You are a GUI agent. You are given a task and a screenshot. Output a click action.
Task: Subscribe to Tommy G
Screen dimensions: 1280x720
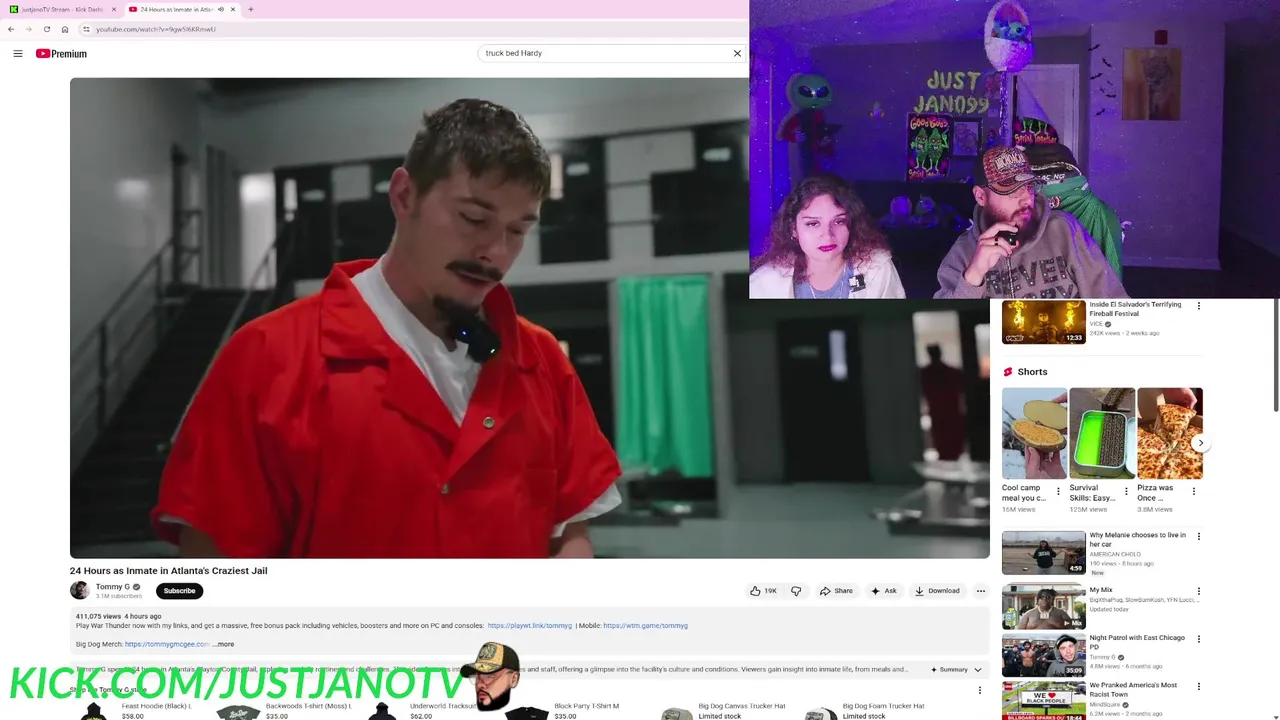pos(180,591)
